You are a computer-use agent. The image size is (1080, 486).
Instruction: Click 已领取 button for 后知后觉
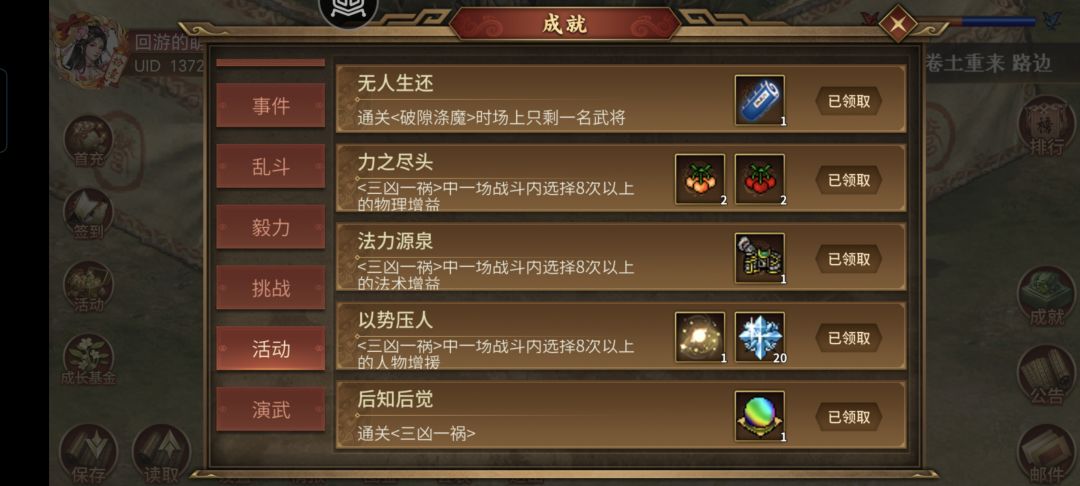point(849,417)
